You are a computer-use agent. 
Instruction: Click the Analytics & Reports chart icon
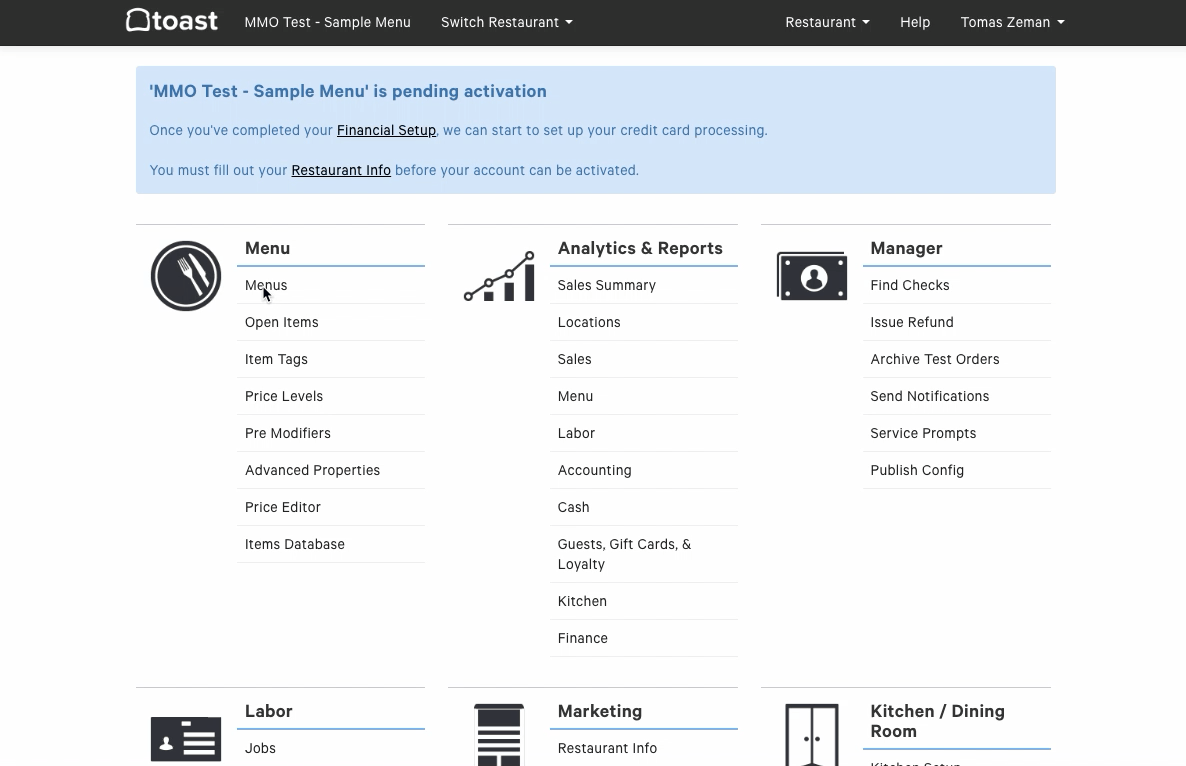(x=499, y=277)
